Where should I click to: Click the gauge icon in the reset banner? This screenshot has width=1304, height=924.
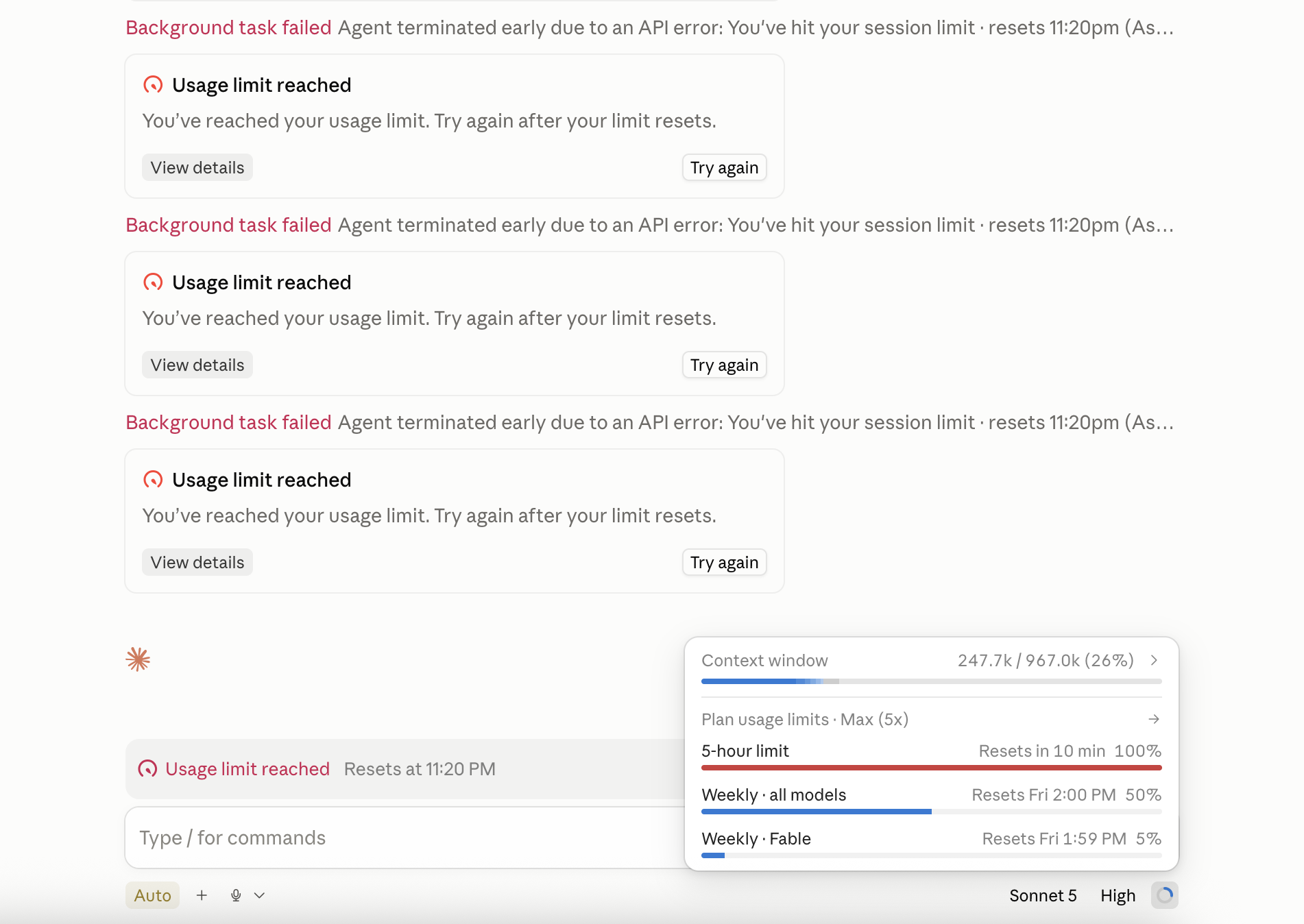147,769
